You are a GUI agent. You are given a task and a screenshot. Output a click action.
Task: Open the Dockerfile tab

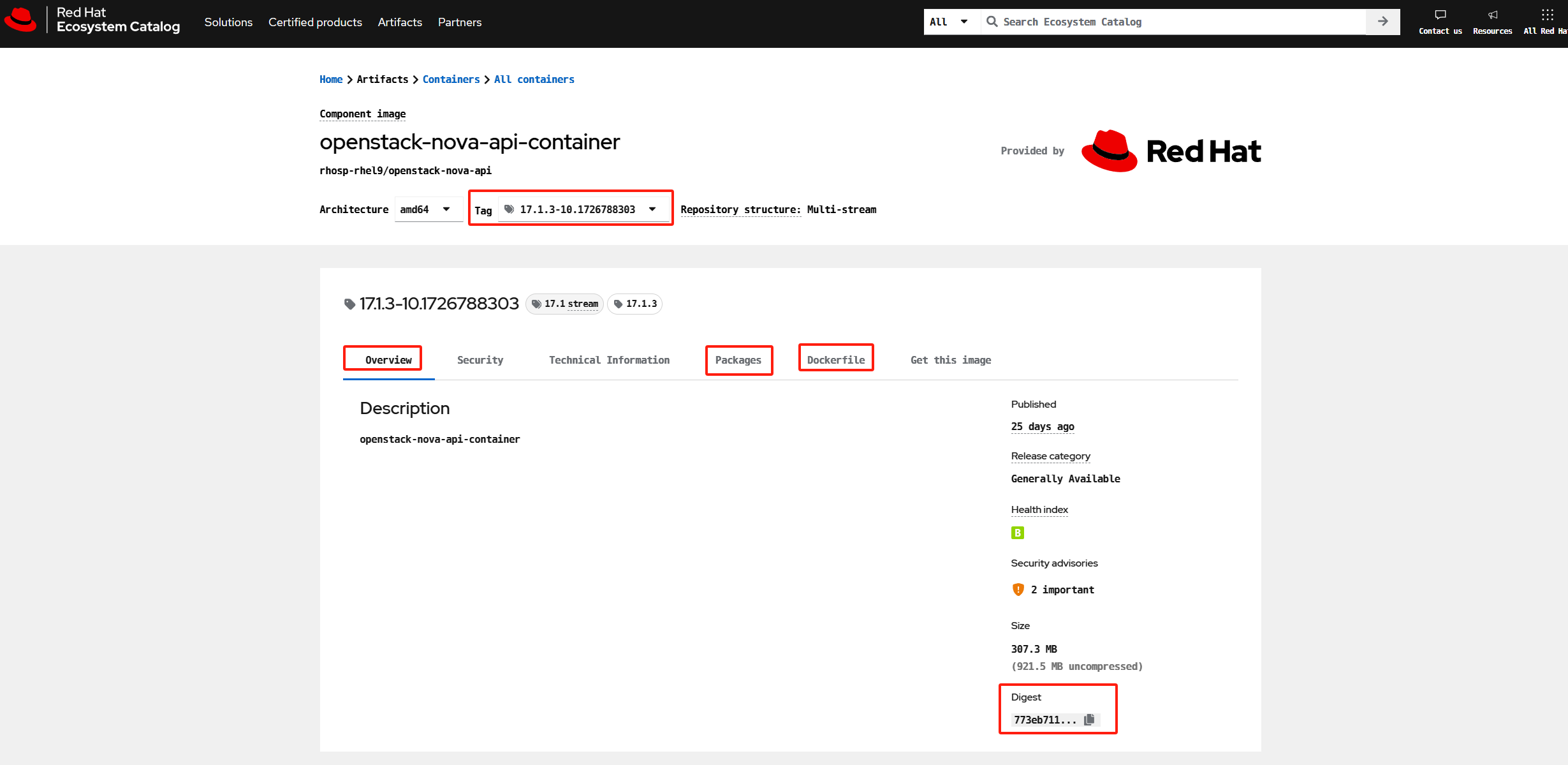(x=836, y=359)
